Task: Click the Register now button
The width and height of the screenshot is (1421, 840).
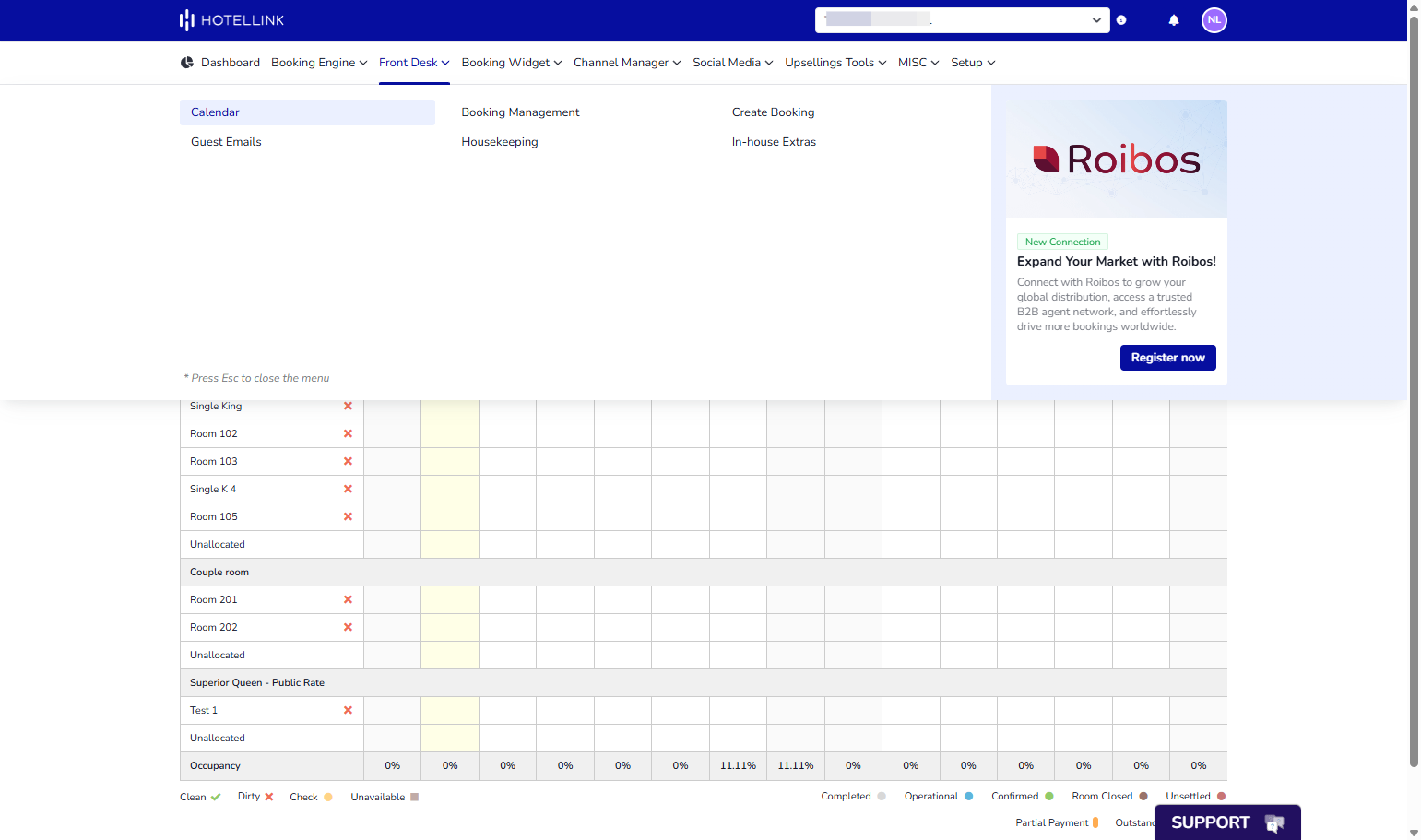Action: coord(1168,358)
